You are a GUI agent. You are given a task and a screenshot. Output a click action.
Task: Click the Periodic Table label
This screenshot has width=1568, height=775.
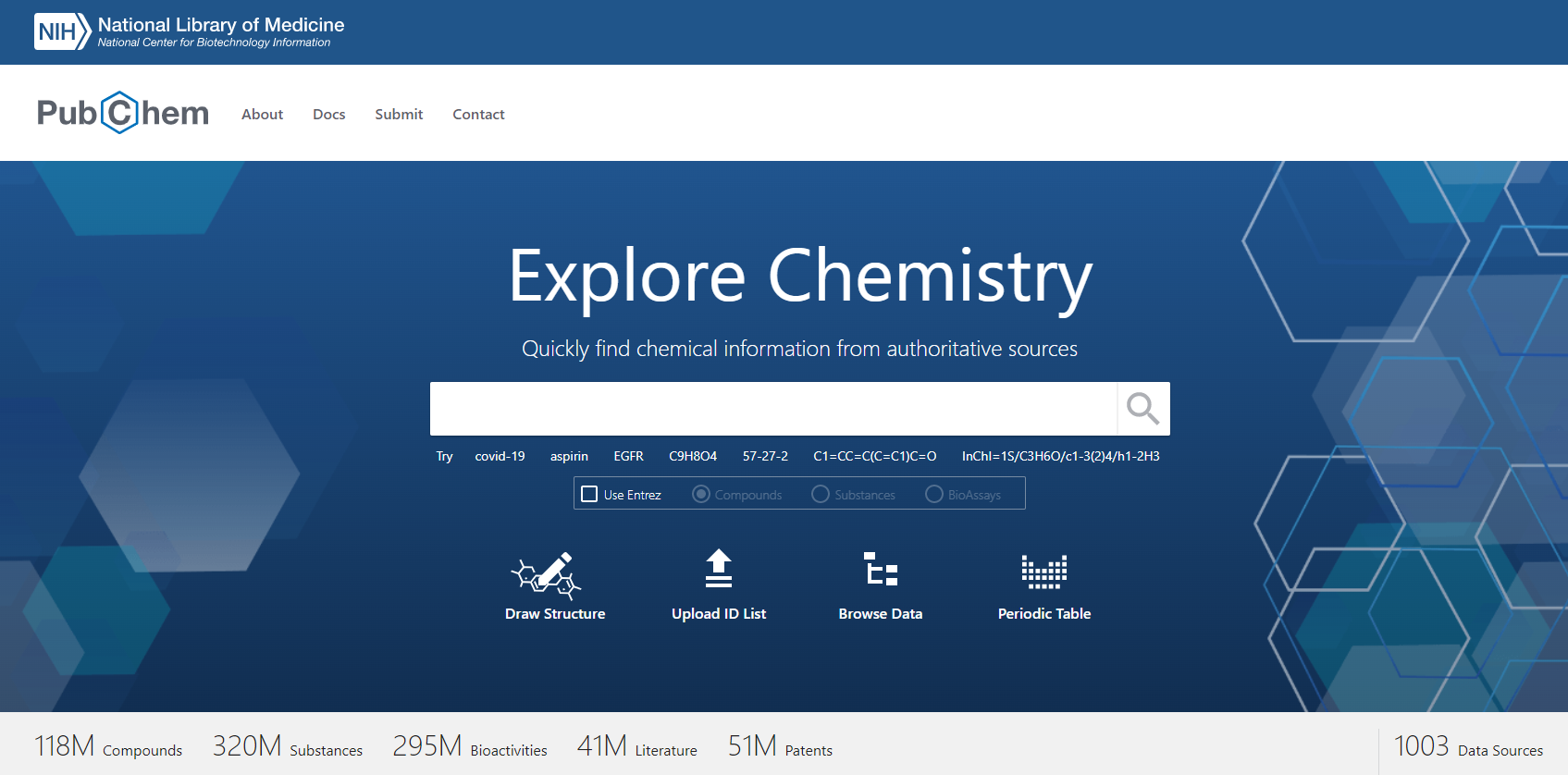1044,613
